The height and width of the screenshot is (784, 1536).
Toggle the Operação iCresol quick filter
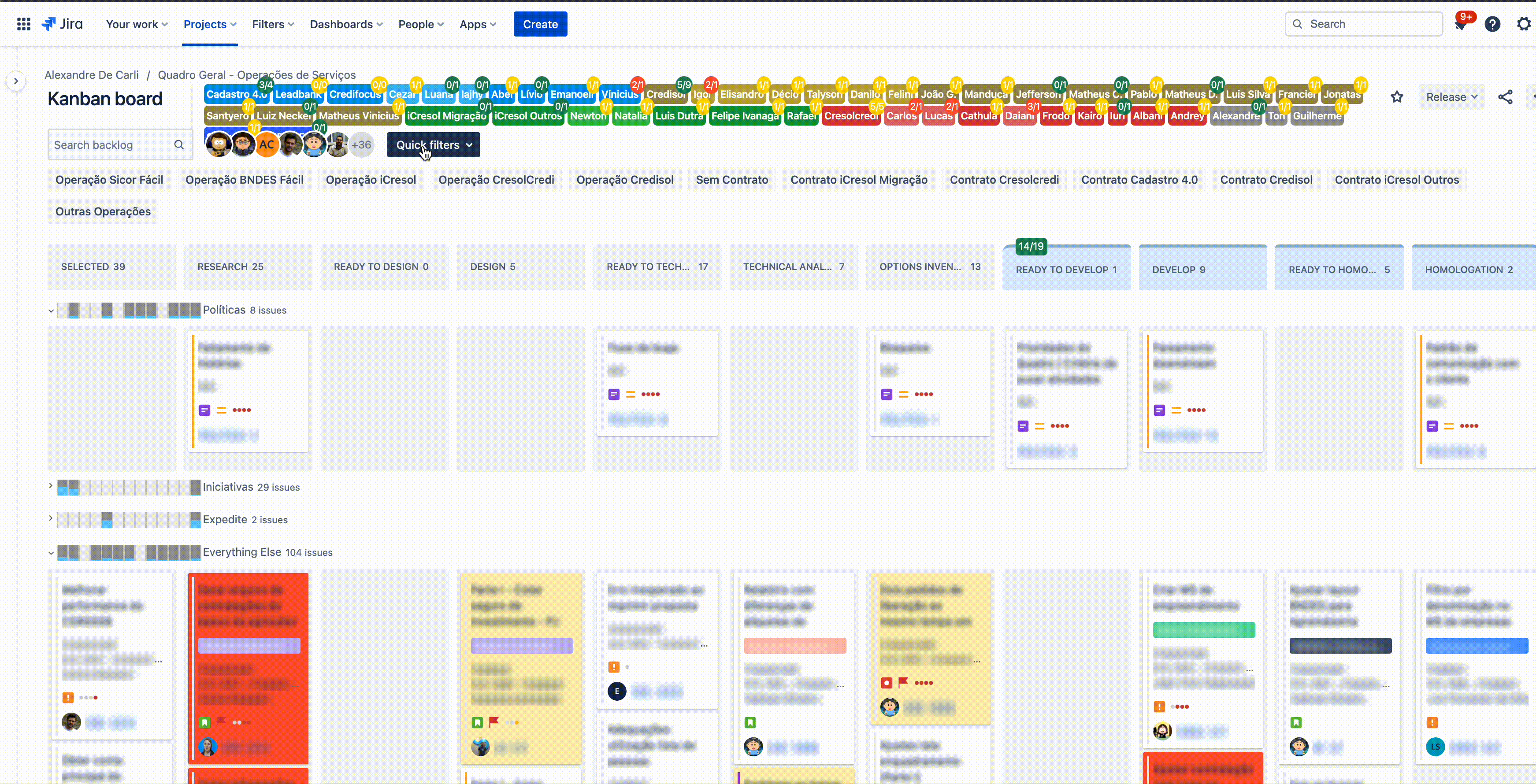pos(370,180)
